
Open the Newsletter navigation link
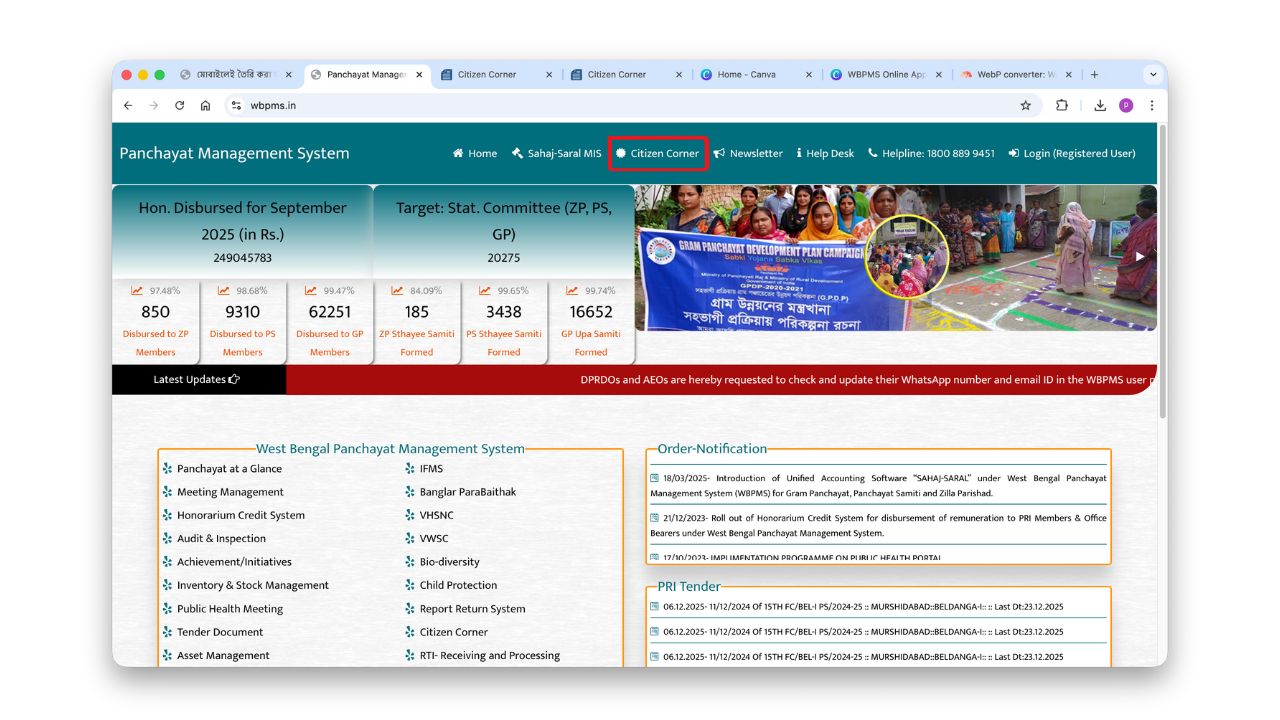tap(748, 154)
